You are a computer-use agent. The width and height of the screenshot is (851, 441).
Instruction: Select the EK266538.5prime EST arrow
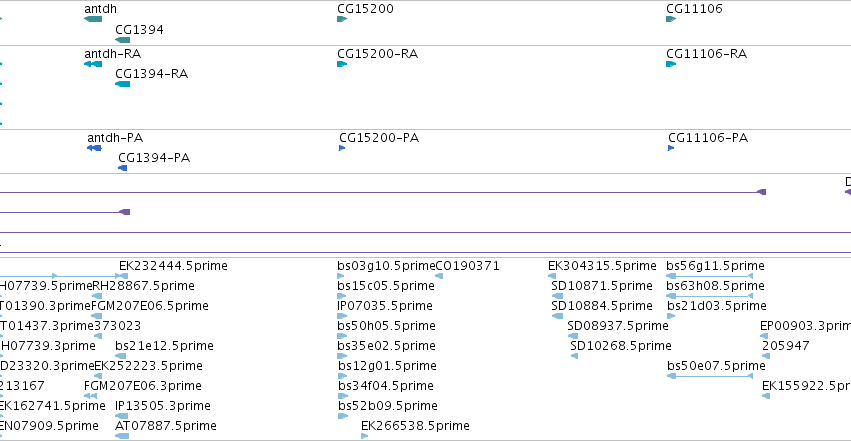(364, 436)
